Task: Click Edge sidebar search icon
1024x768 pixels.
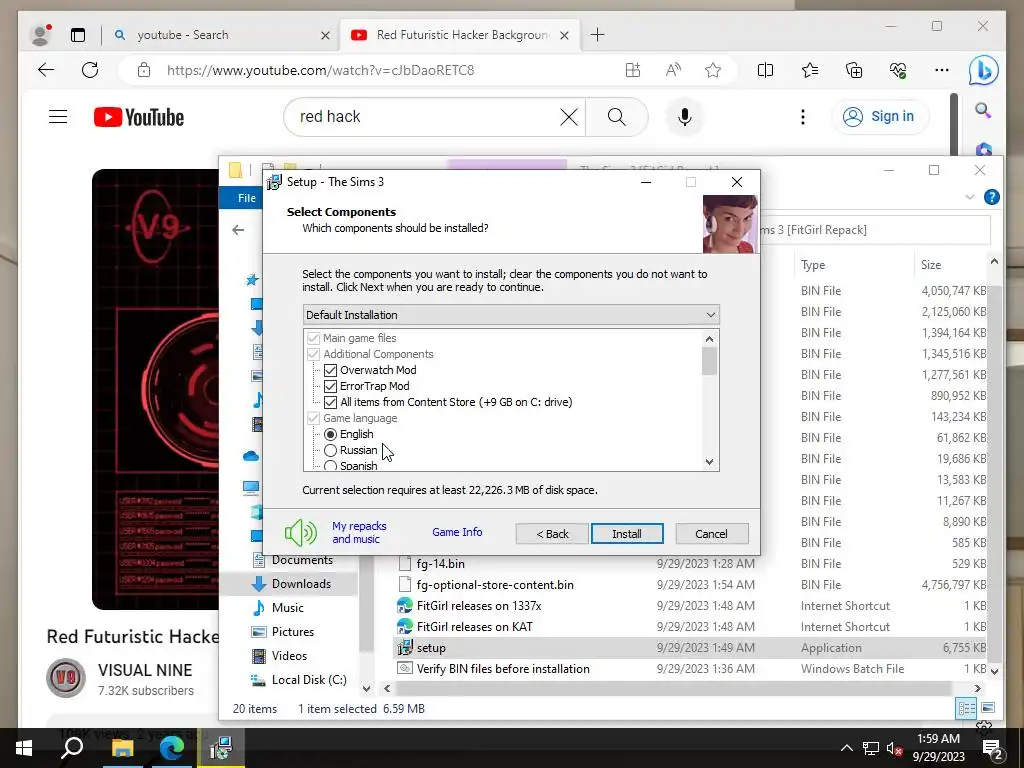Action: [x=983, y=110]
